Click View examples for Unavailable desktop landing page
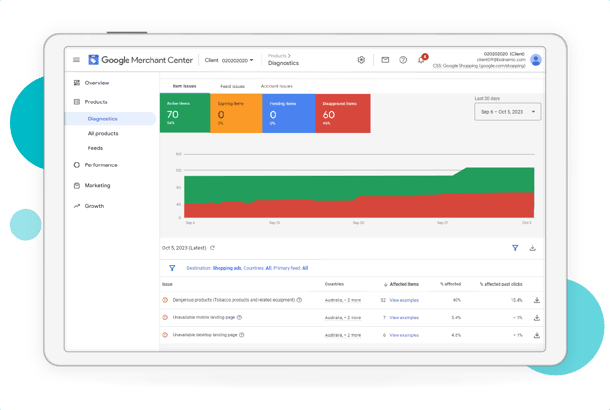Viewport: 610px width, 410px height. pos(404,335)
